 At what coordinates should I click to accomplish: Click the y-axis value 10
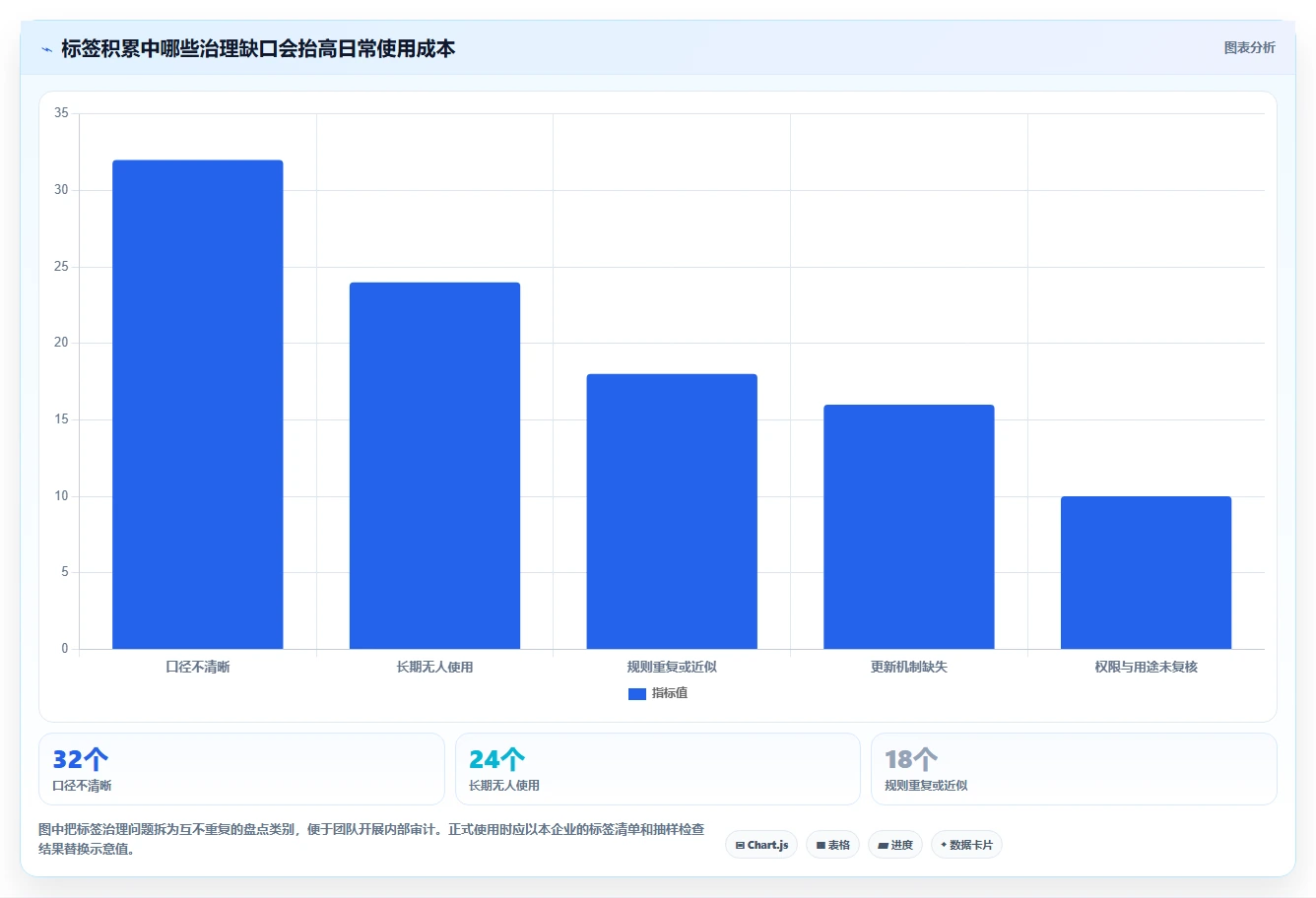pyautogui.click(x=61, y=496)
